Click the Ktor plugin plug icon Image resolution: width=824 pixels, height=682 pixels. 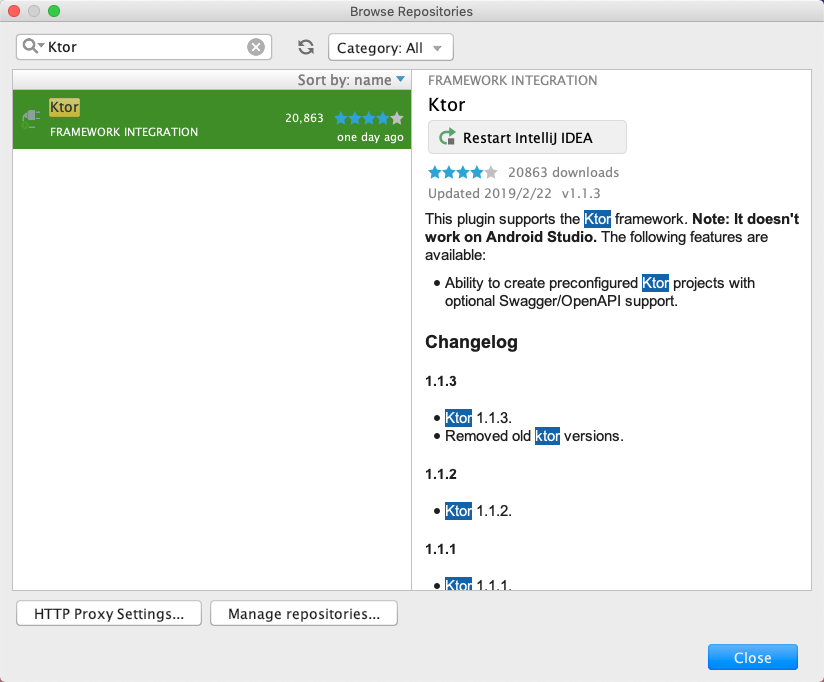30,119
